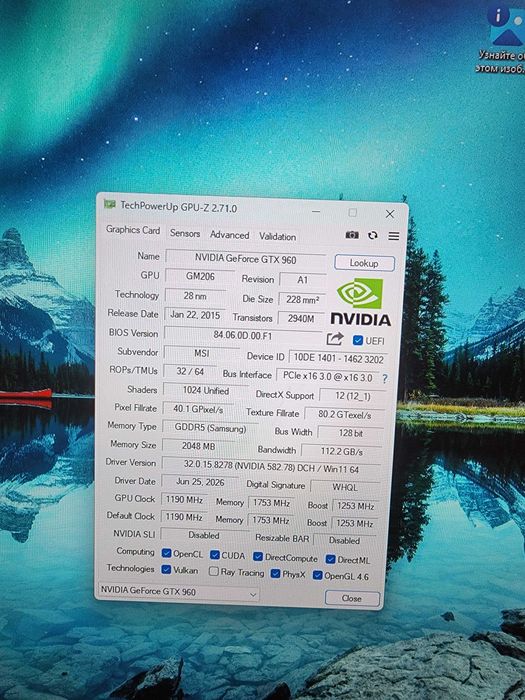
Task: Close GPU-Z with the X button
Action: (390, 214)
